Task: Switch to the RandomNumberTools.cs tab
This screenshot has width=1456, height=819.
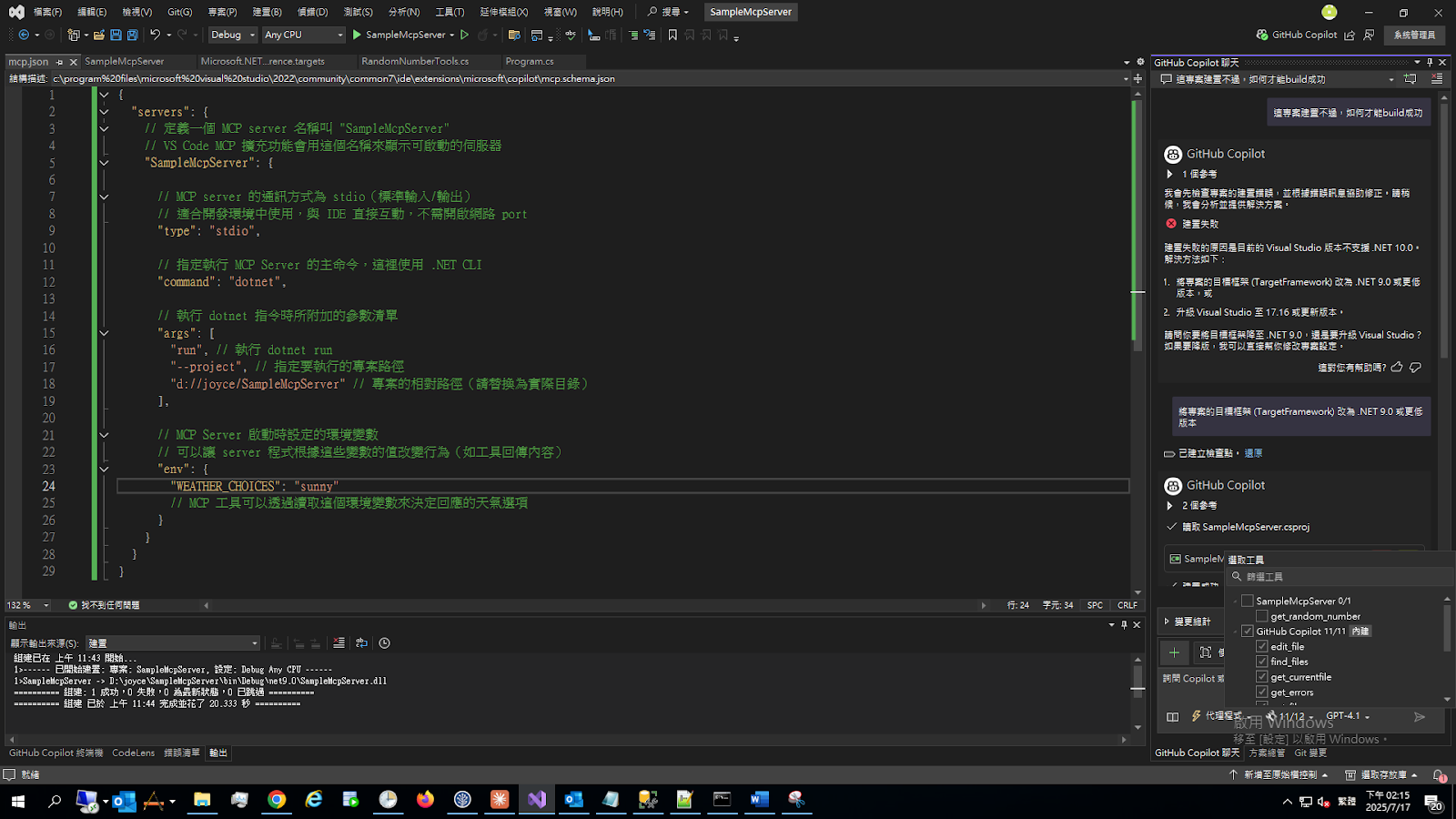Action: 415,62
